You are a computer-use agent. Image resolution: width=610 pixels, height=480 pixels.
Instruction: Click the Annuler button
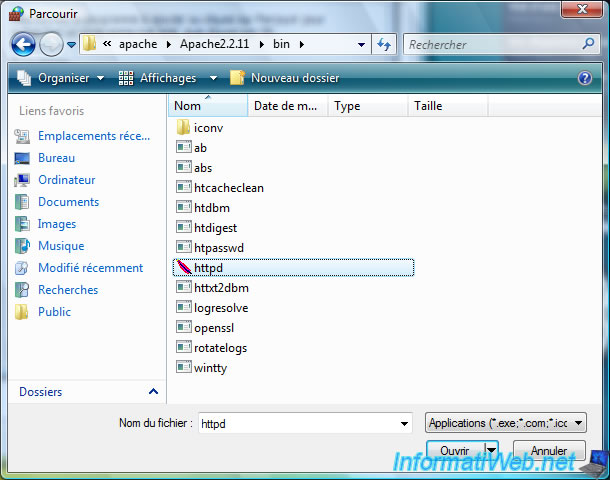point(549,451)
